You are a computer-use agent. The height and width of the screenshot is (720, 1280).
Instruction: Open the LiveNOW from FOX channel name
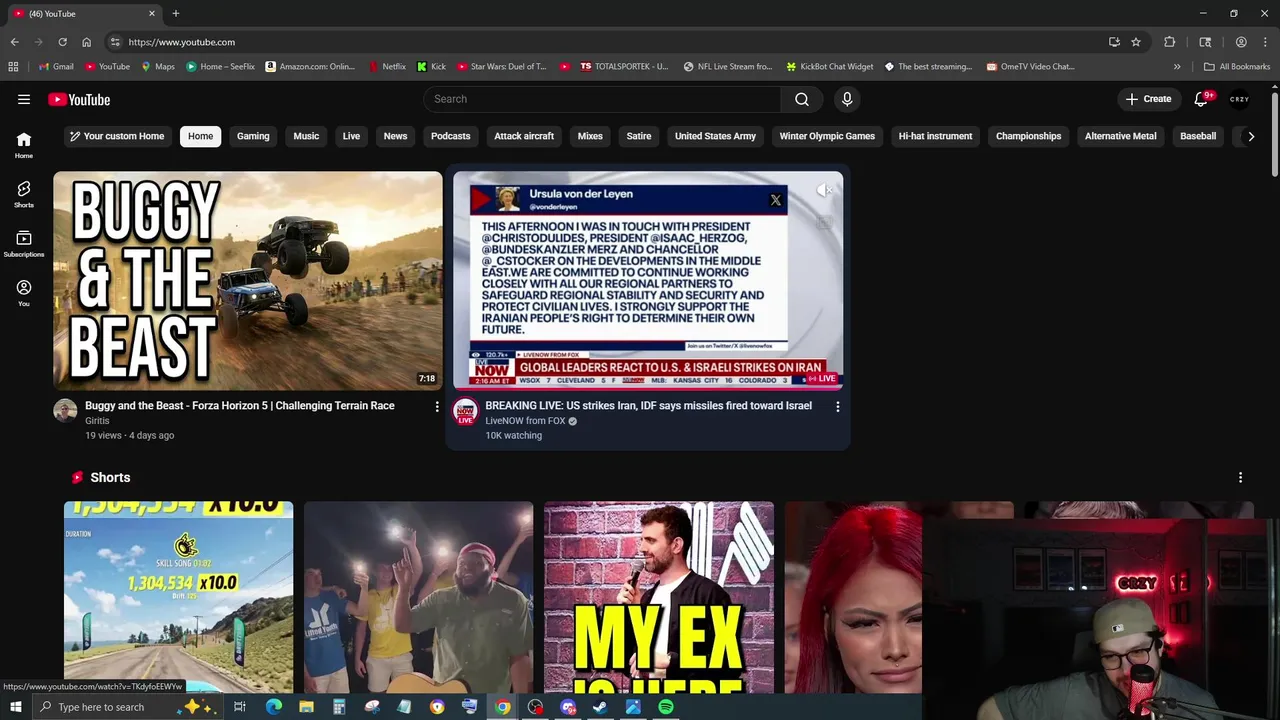[525, 421]
